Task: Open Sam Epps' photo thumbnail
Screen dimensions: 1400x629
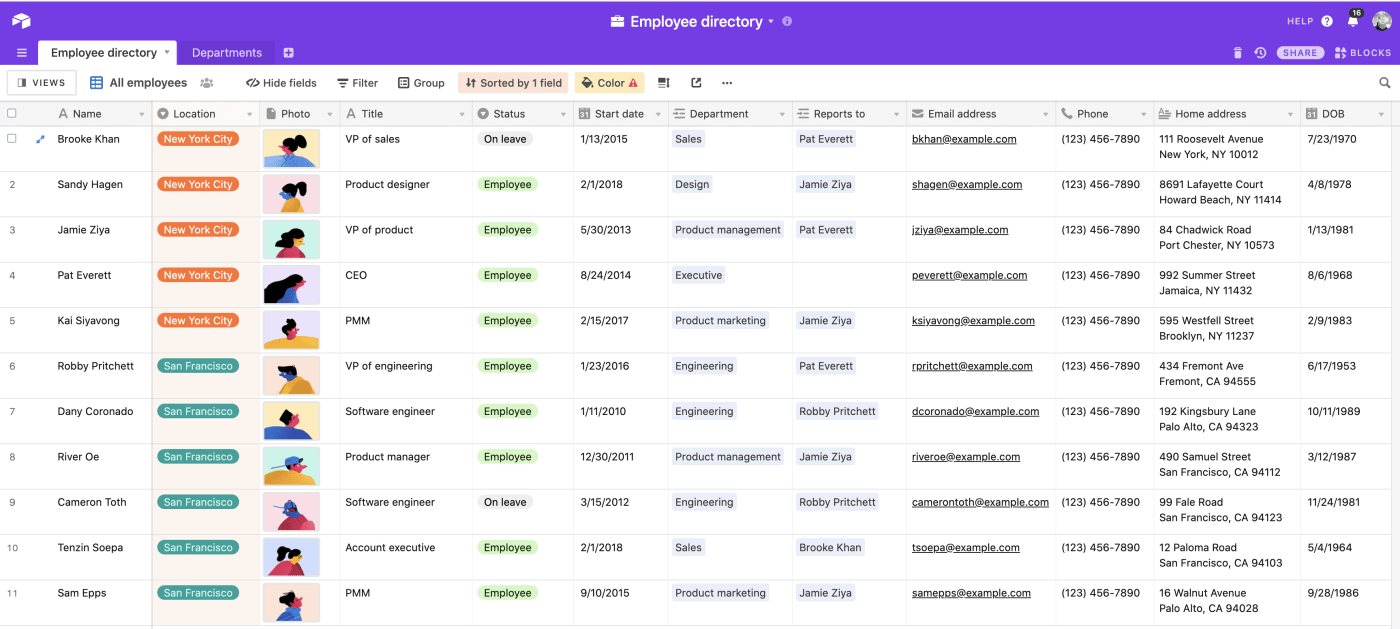Action: pos(291,602)
